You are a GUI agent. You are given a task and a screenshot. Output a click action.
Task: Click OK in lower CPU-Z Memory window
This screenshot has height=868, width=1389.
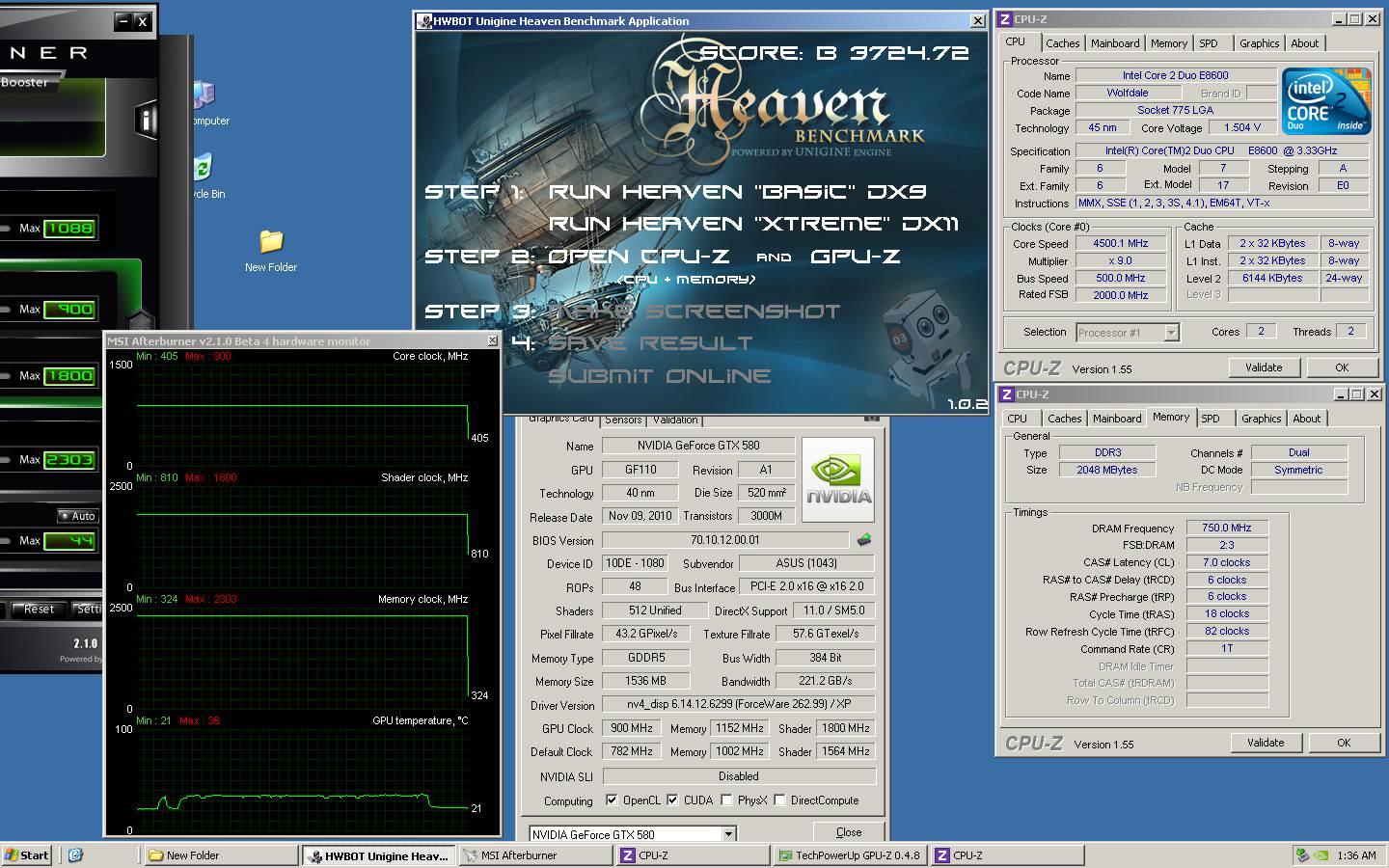tap(1344, 743)
